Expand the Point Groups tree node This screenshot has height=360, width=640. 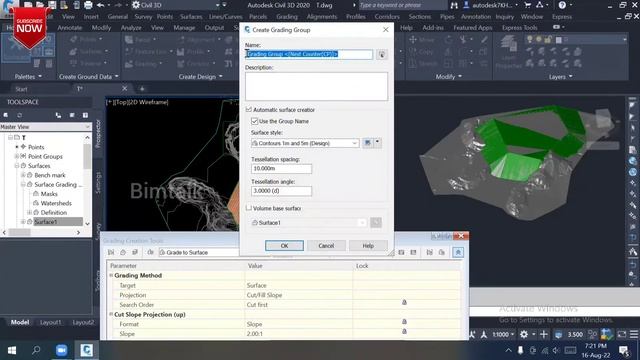[x=17, y=156]
